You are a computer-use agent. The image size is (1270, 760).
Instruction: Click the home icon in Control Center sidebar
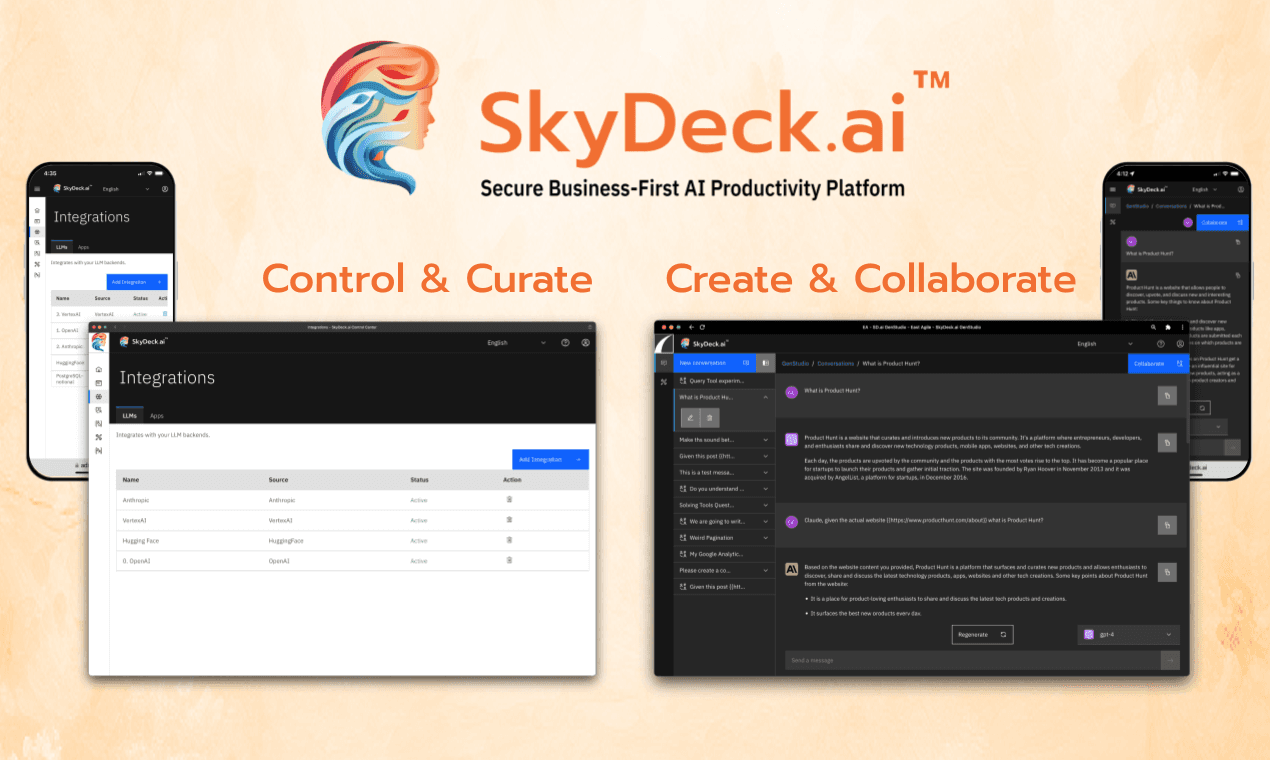pos(99,369)
